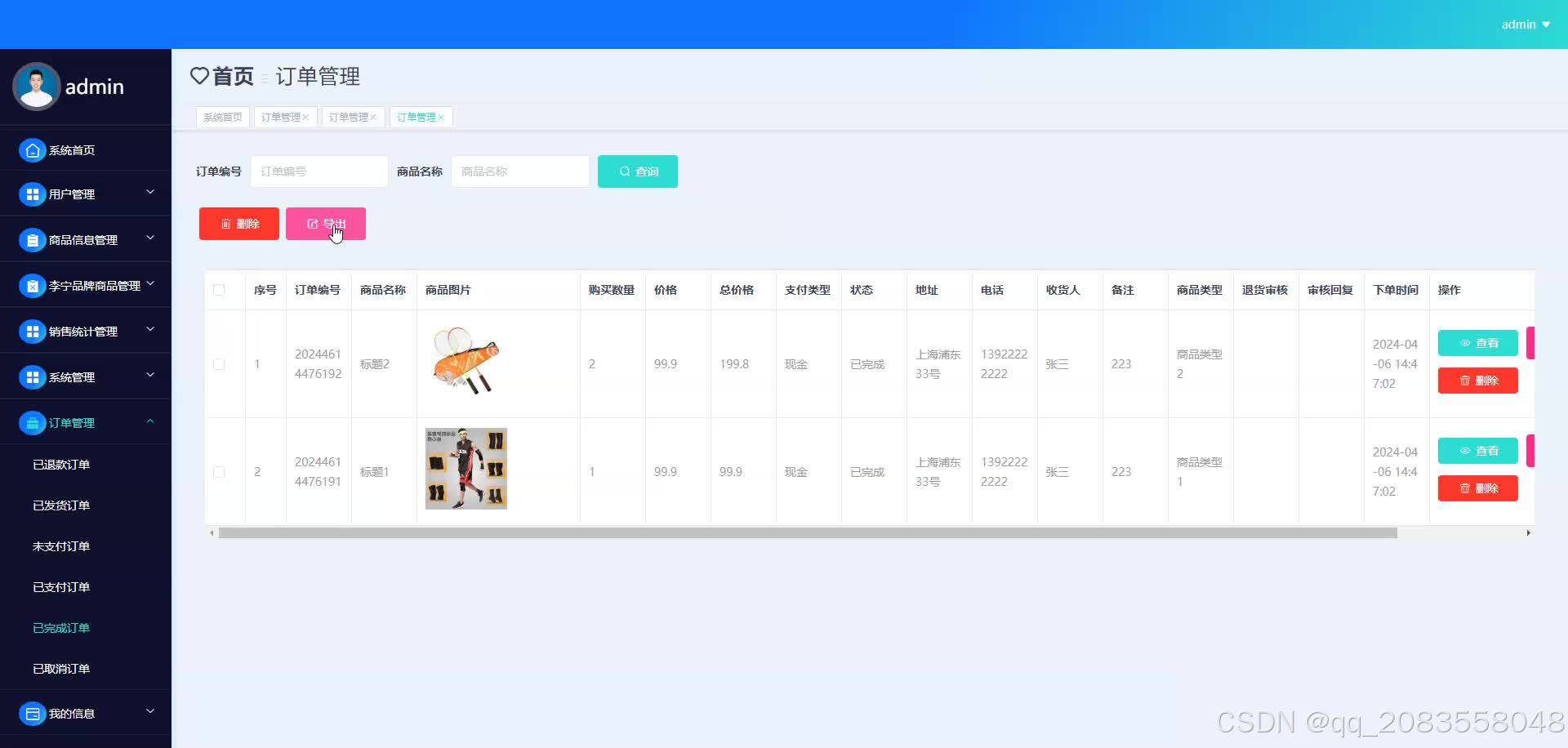Expand the 系统管理 menu chevron
This screenshot has width=1568, height=748.
[x=150, y=375]
